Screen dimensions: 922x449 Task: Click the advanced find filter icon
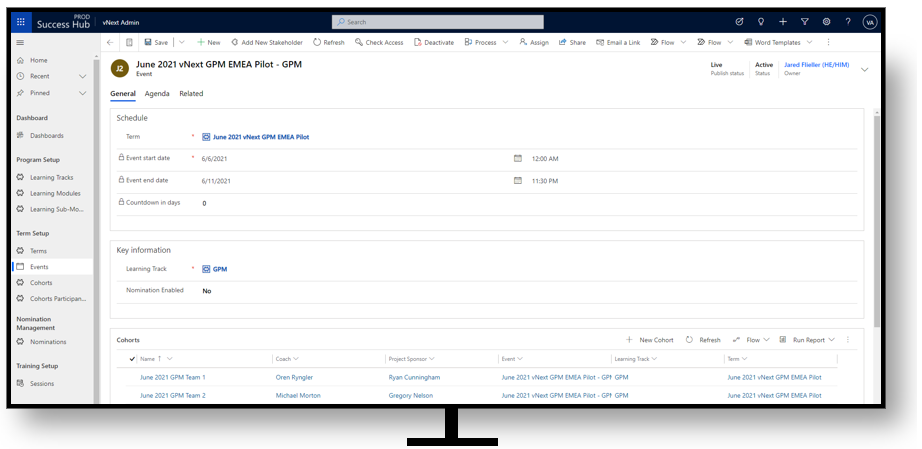(x=804, y=21)
